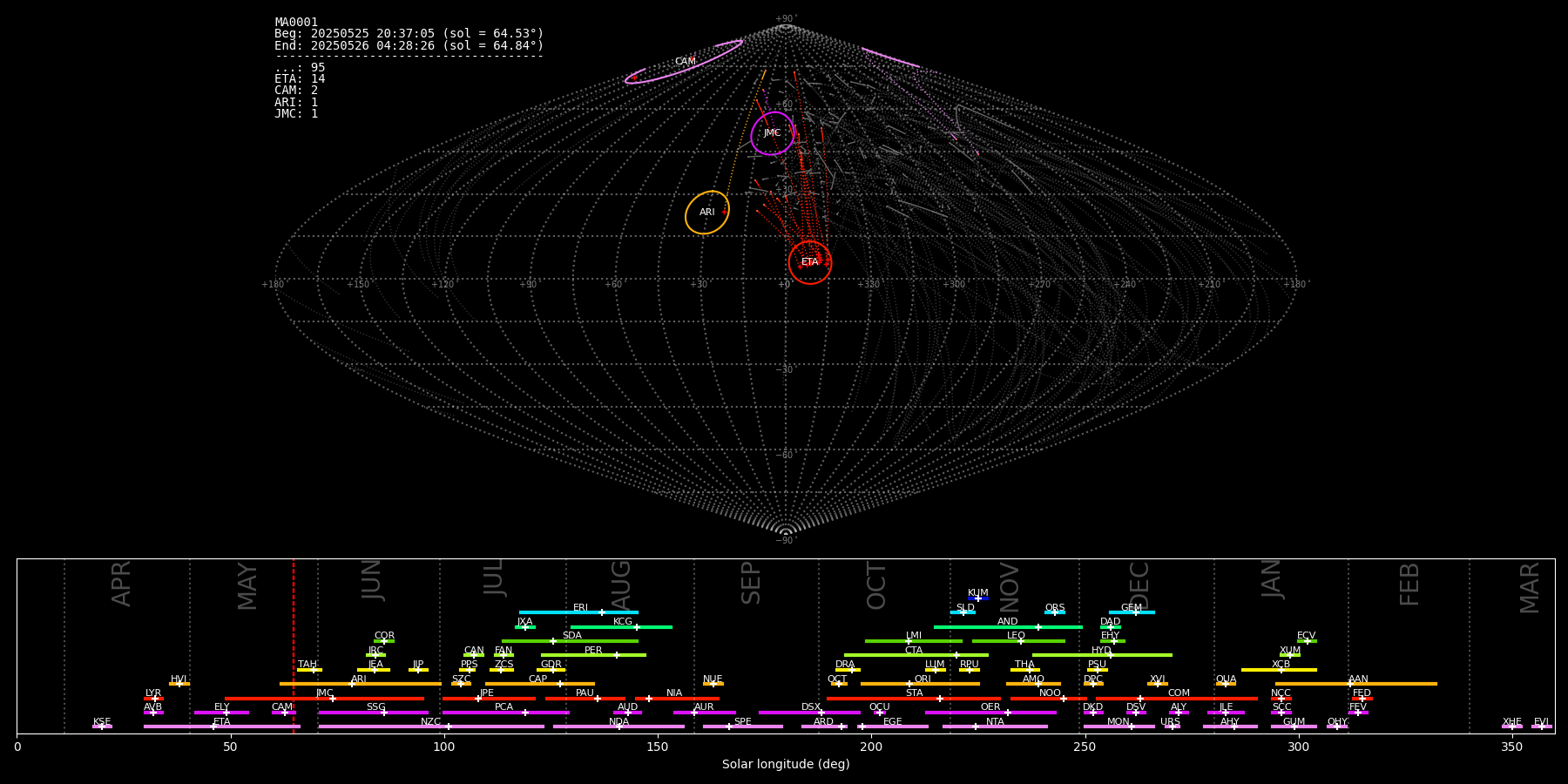Click the FEB month label in timeline
1568x784 pixels.
1409,584
